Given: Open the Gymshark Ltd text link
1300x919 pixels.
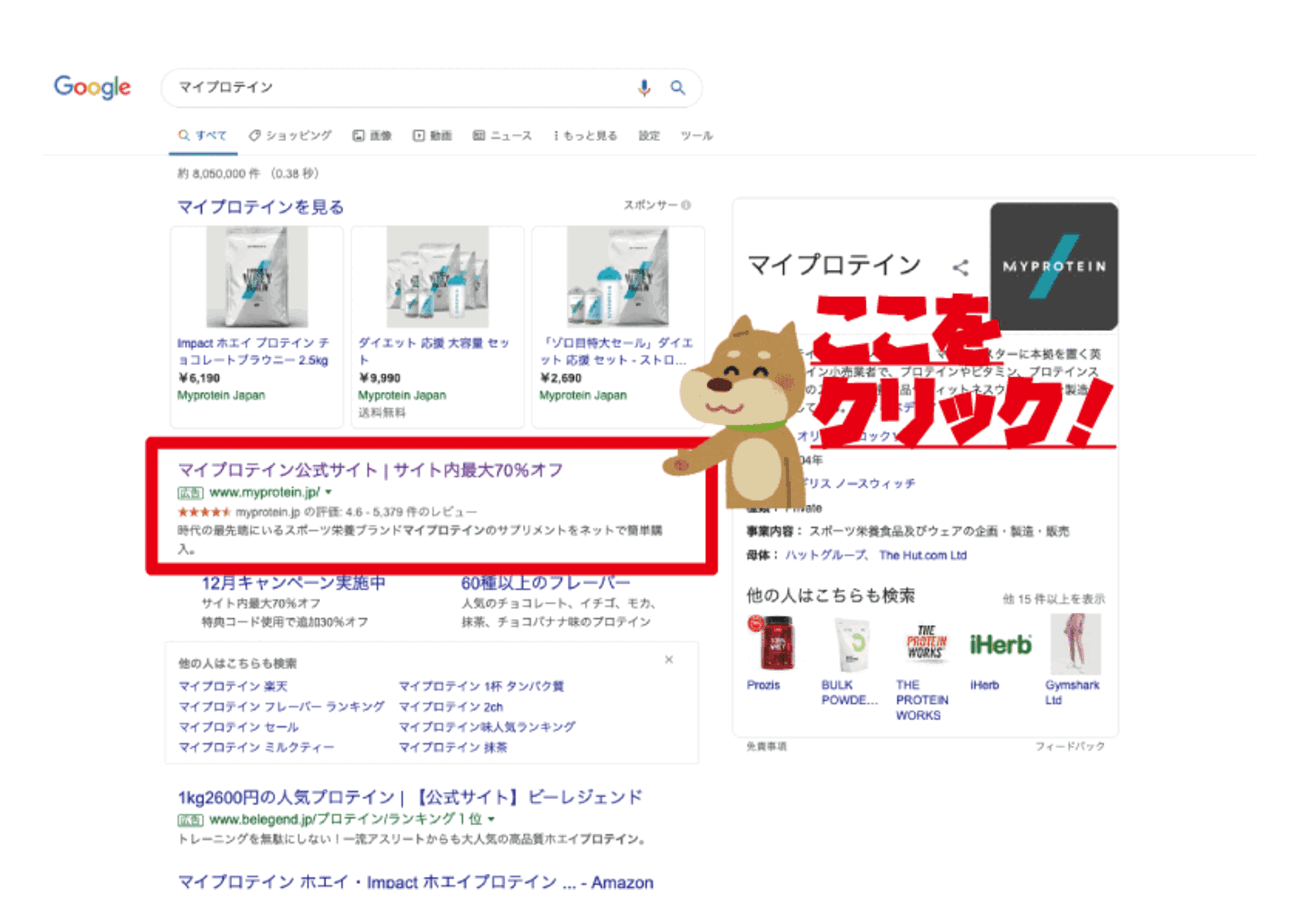Looking at the screenshot, I should coord(1072,693).
